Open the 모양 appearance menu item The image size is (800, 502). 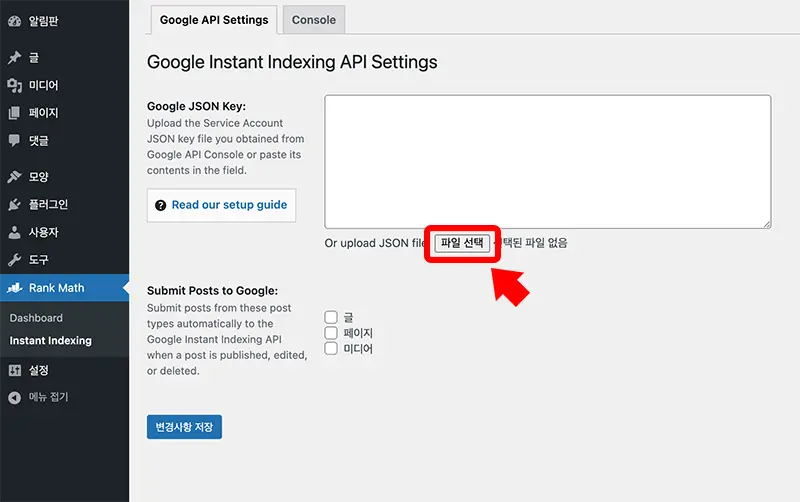[64, 177]
